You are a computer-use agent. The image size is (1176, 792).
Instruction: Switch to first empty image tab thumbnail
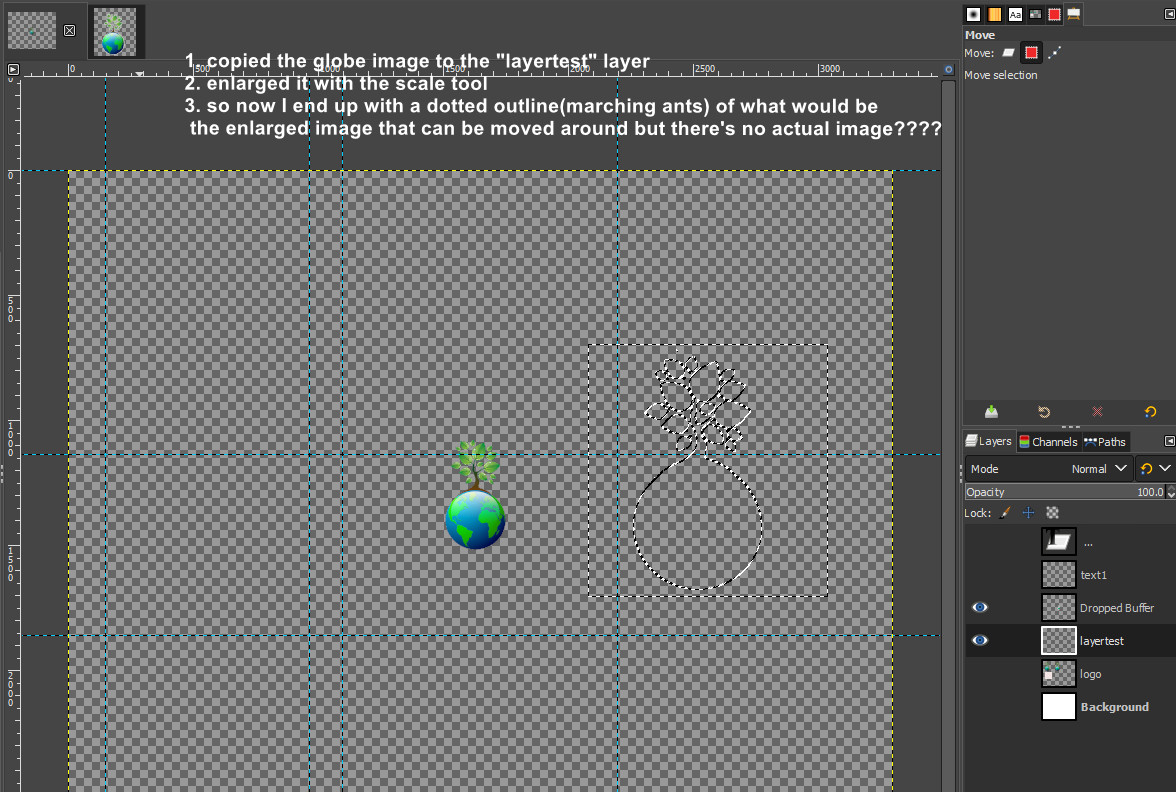pos(32,31)
